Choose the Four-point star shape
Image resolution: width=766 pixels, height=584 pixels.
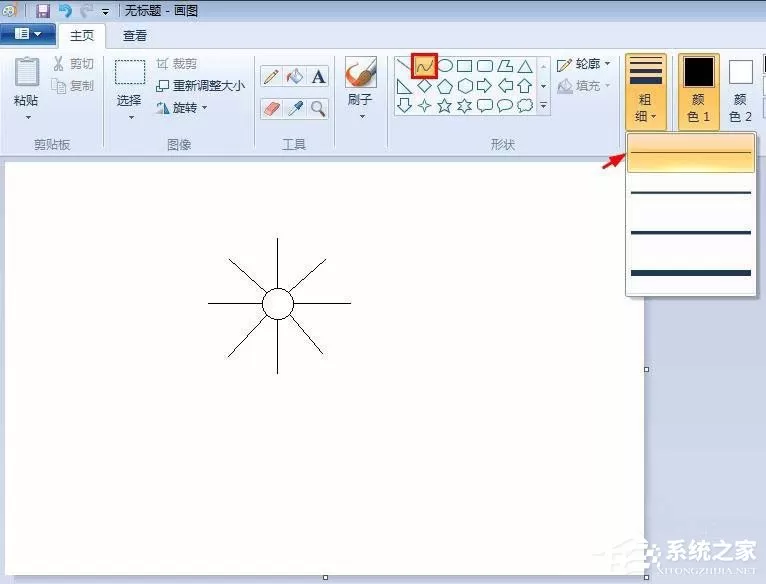point(424,105)
